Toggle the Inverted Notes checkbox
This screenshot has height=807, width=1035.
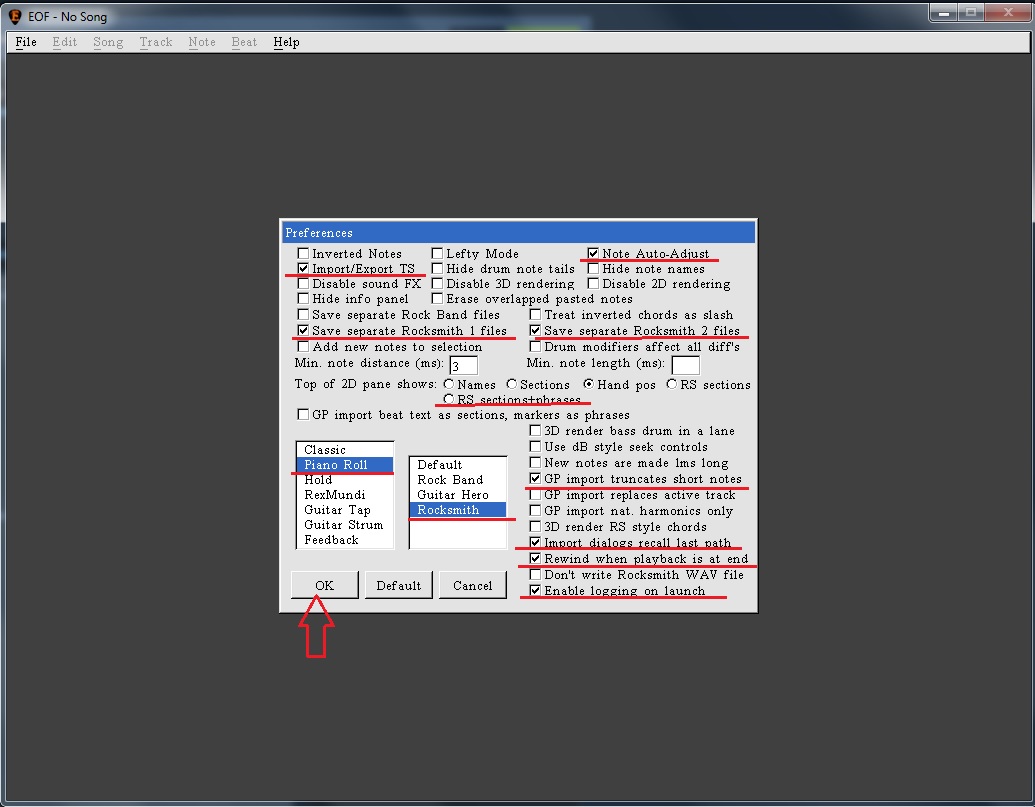303,253
